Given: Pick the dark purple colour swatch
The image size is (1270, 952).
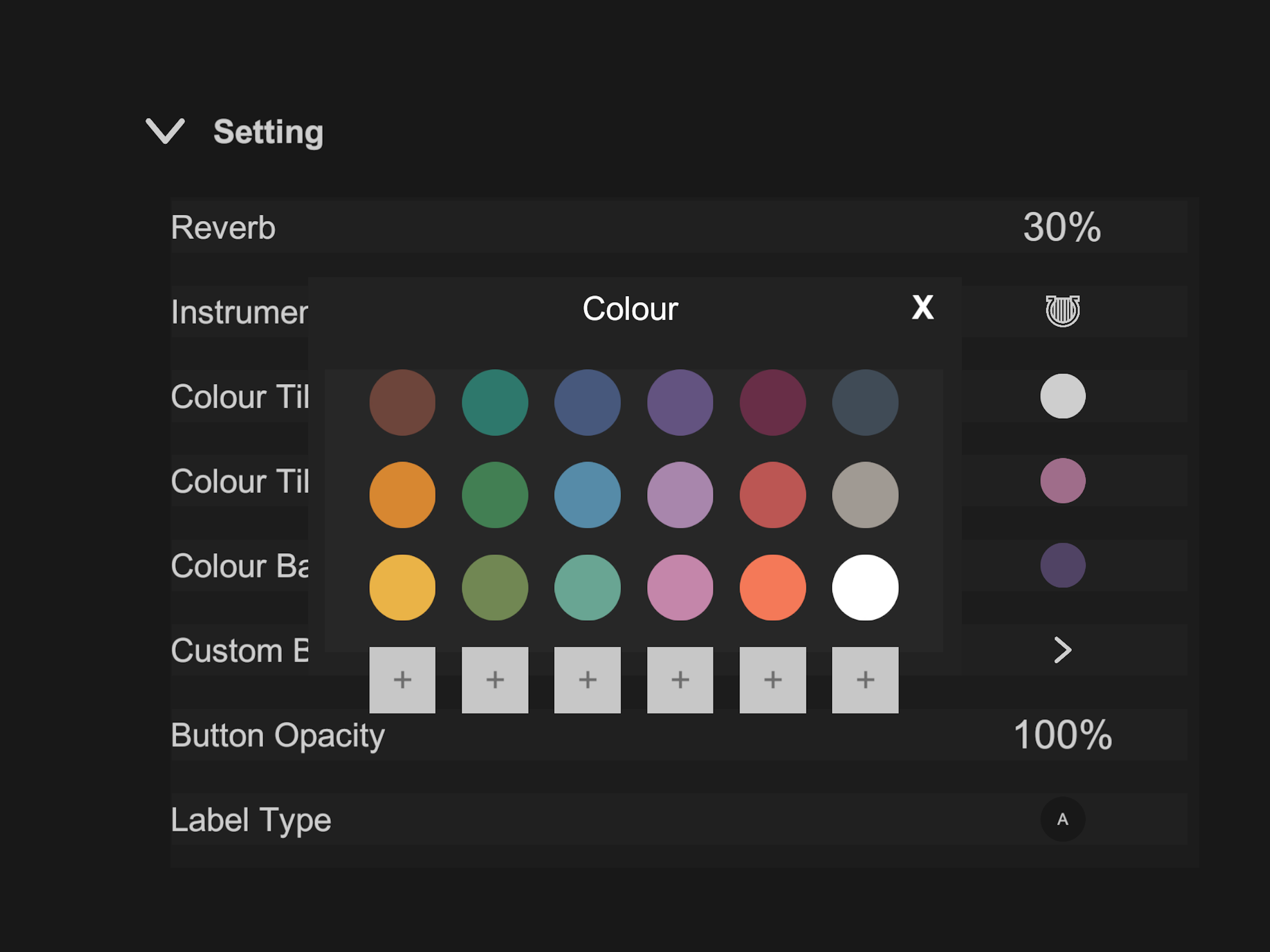Looking at the screenshot, I should pos(680,403).
